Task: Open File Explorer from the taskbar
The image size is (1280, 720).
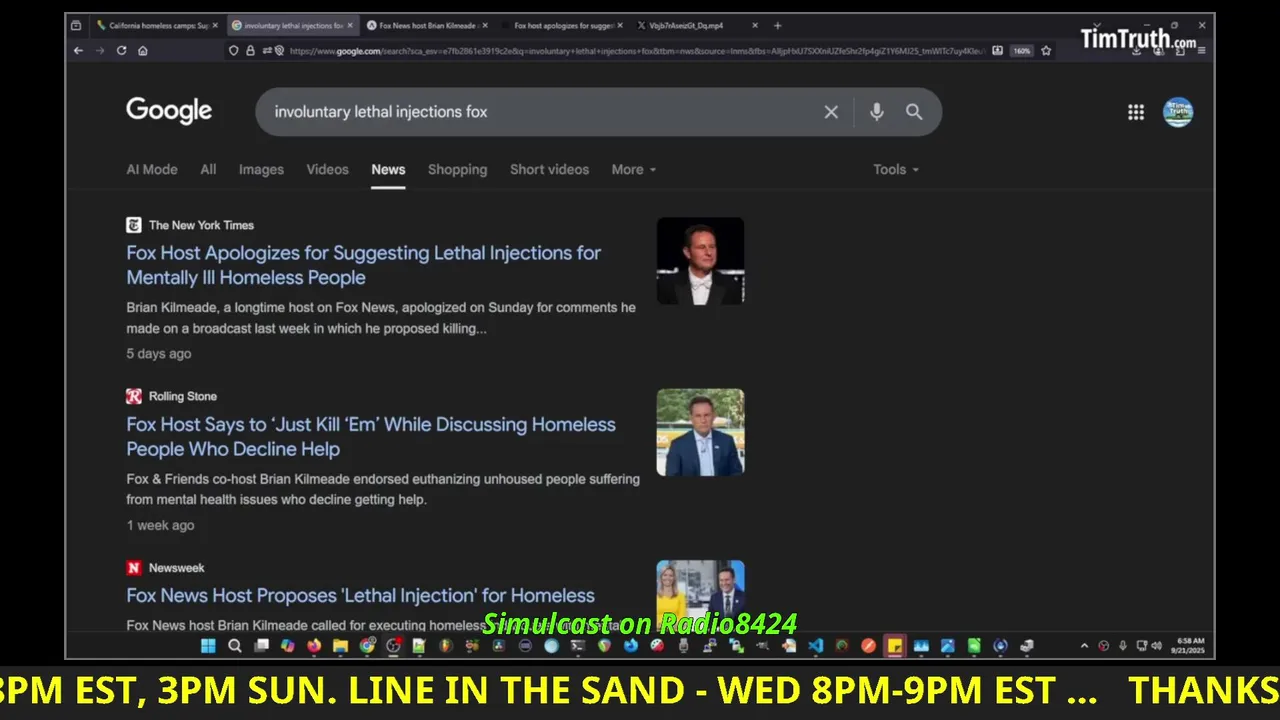Action: 340,646
